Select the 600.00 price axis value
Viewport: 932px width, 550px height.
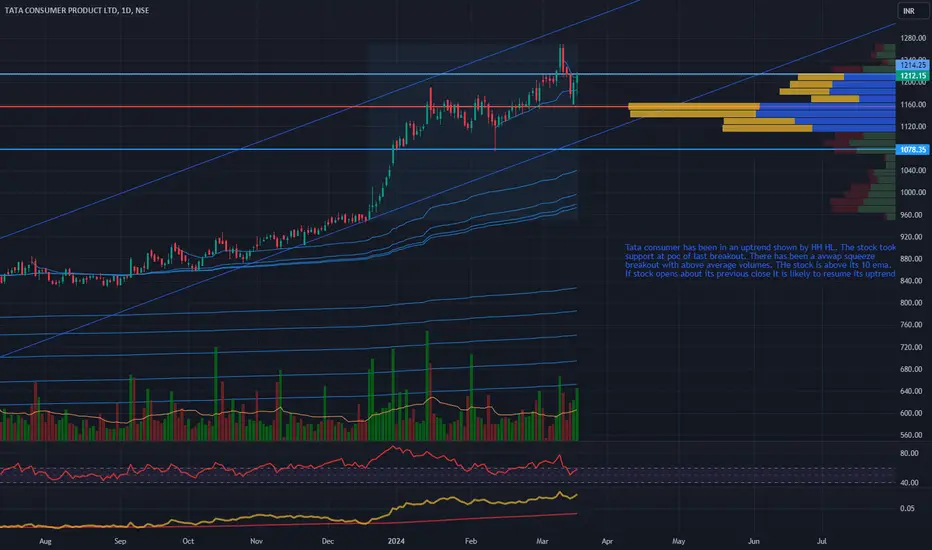(x=913, y=413)
